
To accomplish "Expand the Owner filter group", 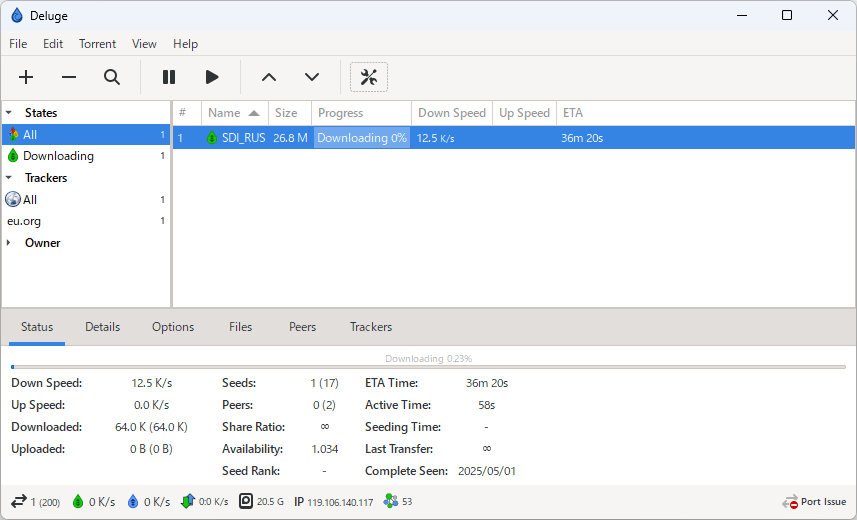I will pos(9,243).
